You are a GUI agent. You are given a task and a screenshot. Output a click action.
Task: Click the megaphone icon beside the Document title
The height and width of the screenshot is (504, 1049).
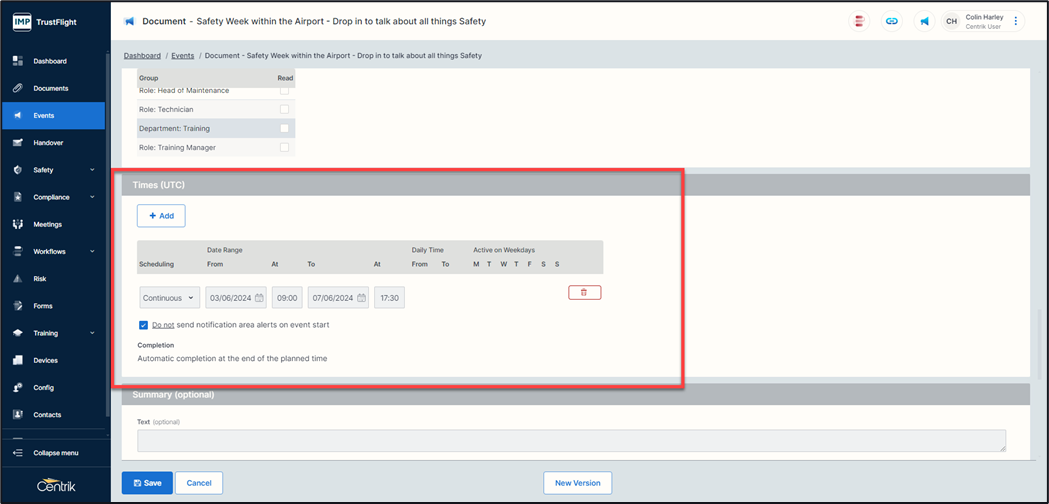click(130, 21)
